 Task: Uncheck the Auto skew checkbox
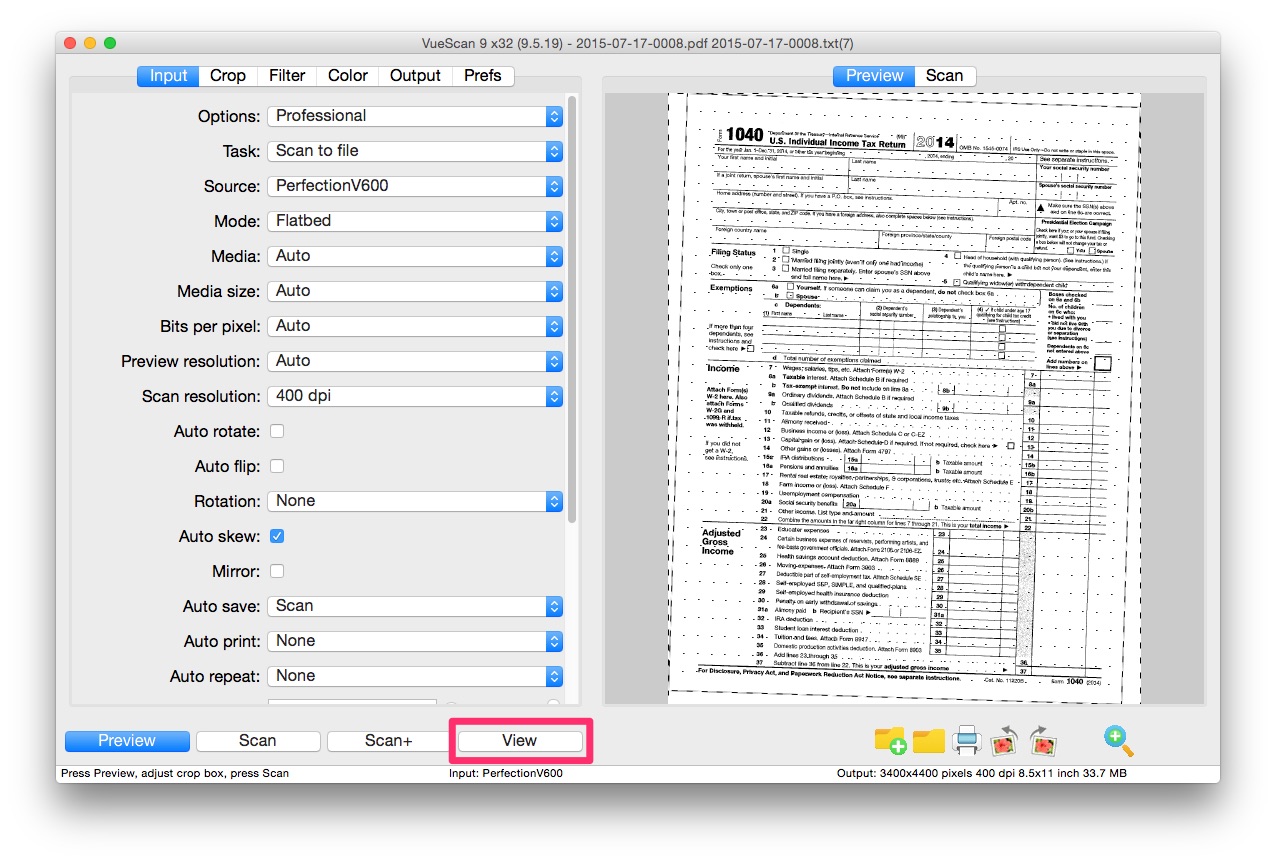coord(277,536)
